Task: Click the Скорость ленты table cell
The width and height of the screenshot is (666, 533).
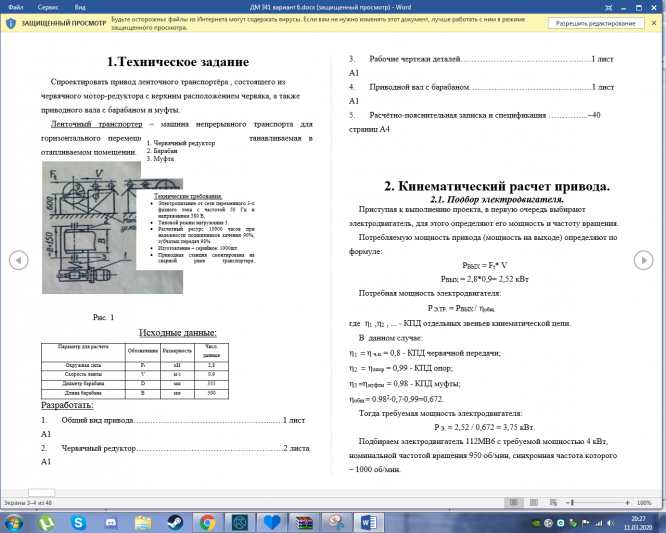Action: point(83,374)
